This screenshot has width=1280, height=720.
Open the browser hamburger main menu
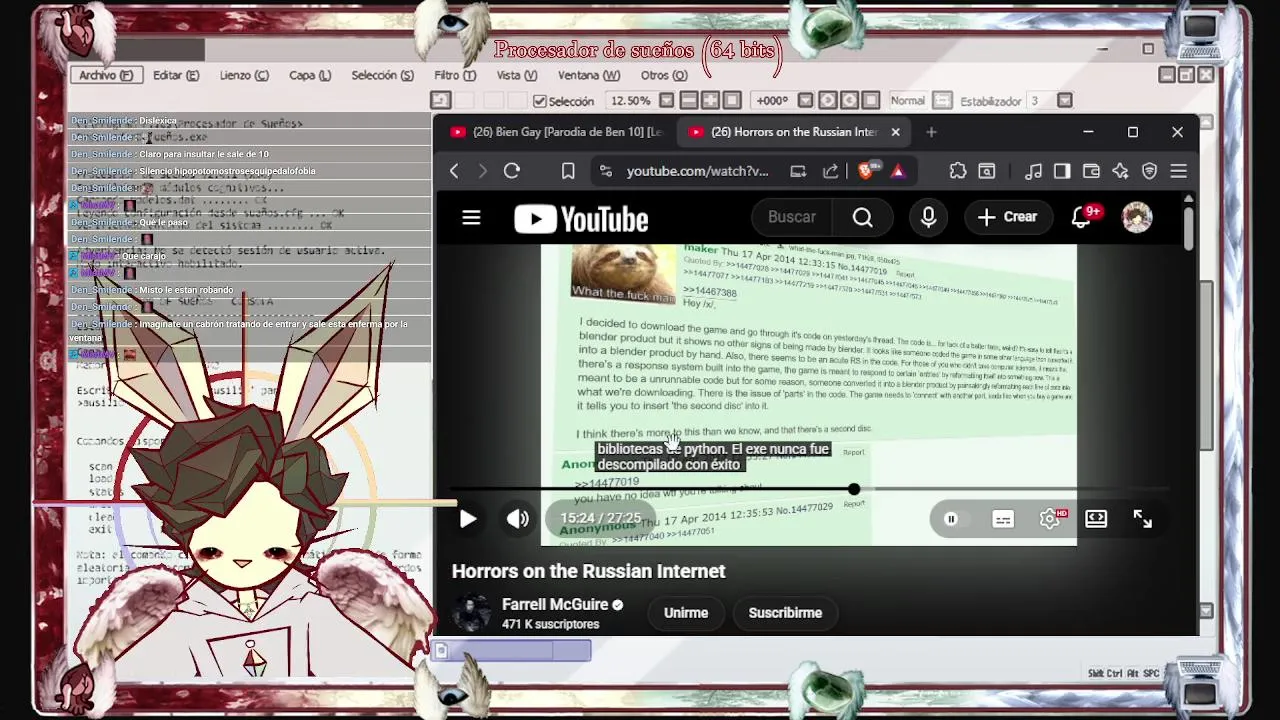[1178, 171]
